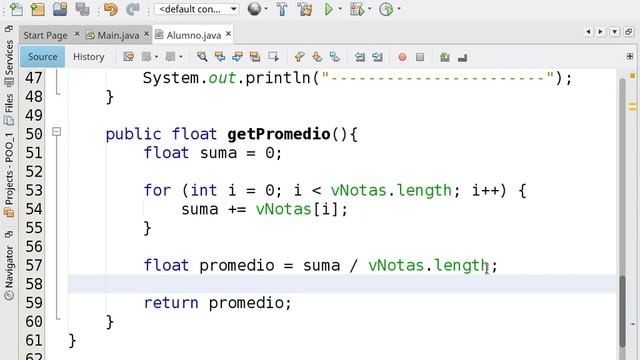Viewport: 640px width, 360px height.
Task: Click the Last Edit icon
Action: click(x=129, y=57)
